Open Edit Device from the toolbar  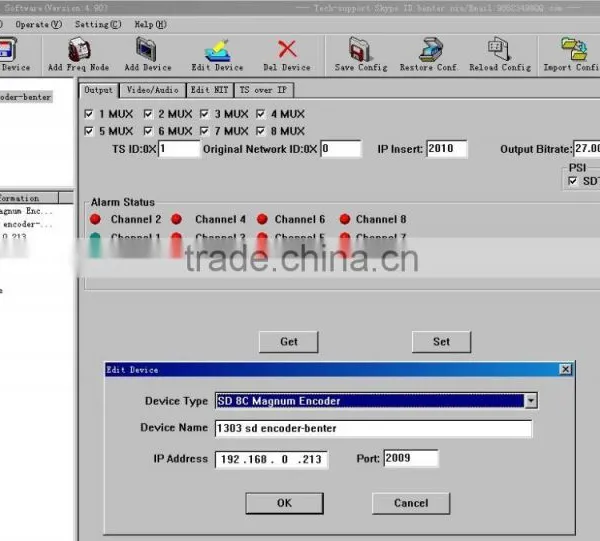click(x=217, y=50)
